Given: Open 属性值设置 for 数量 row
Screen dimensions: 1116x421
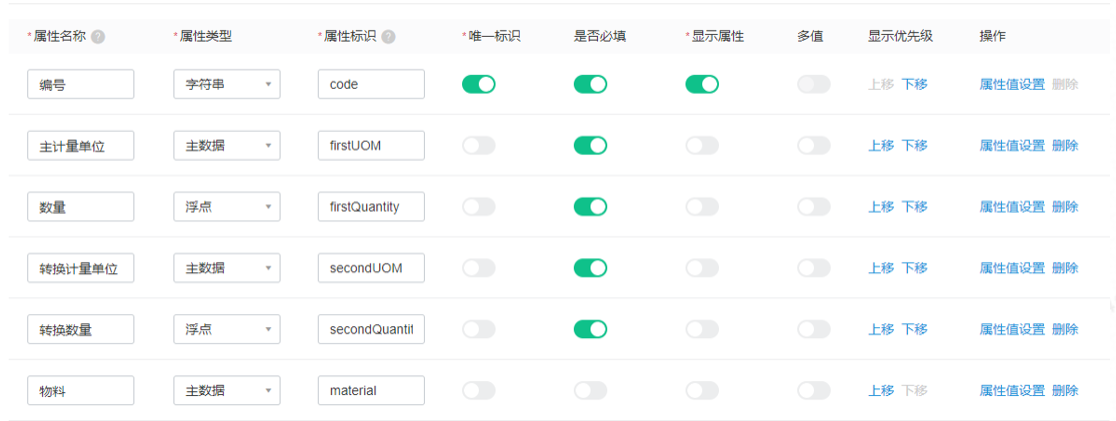Looking at the screenshot, I should pos(1012,207).
